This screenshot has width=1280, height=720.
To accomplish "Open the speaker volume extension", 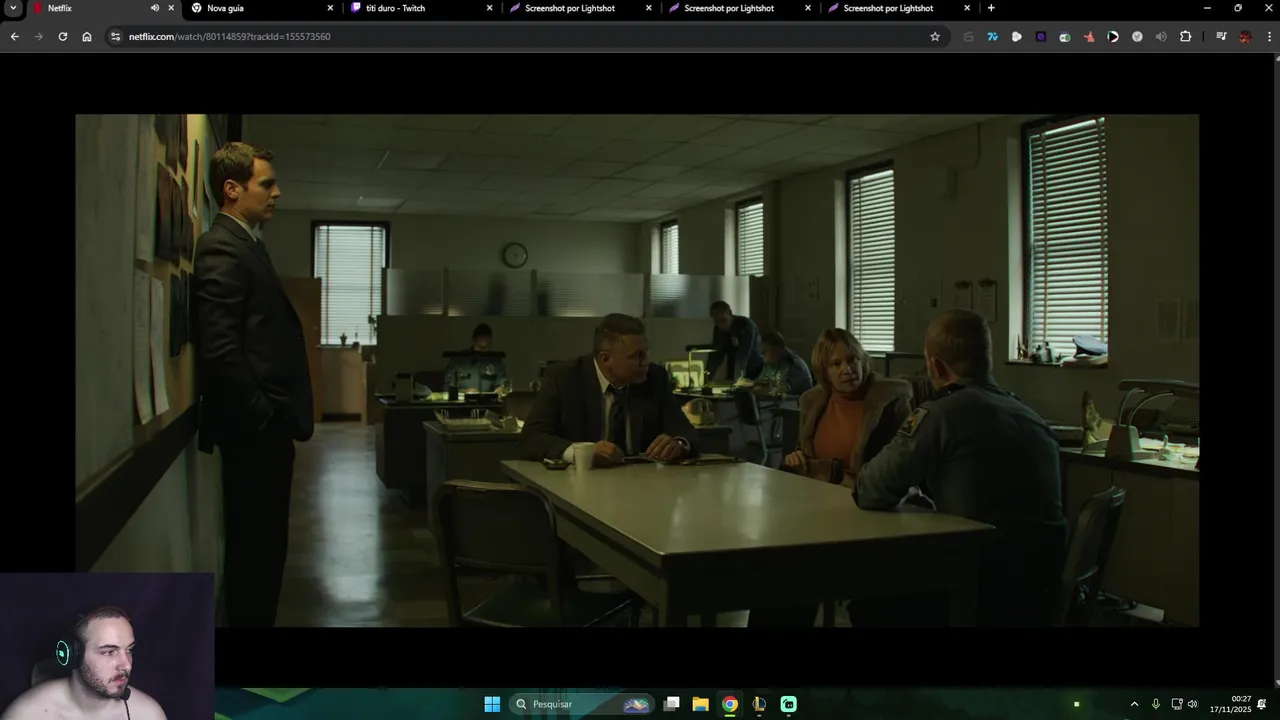I will pos(1161,36).
